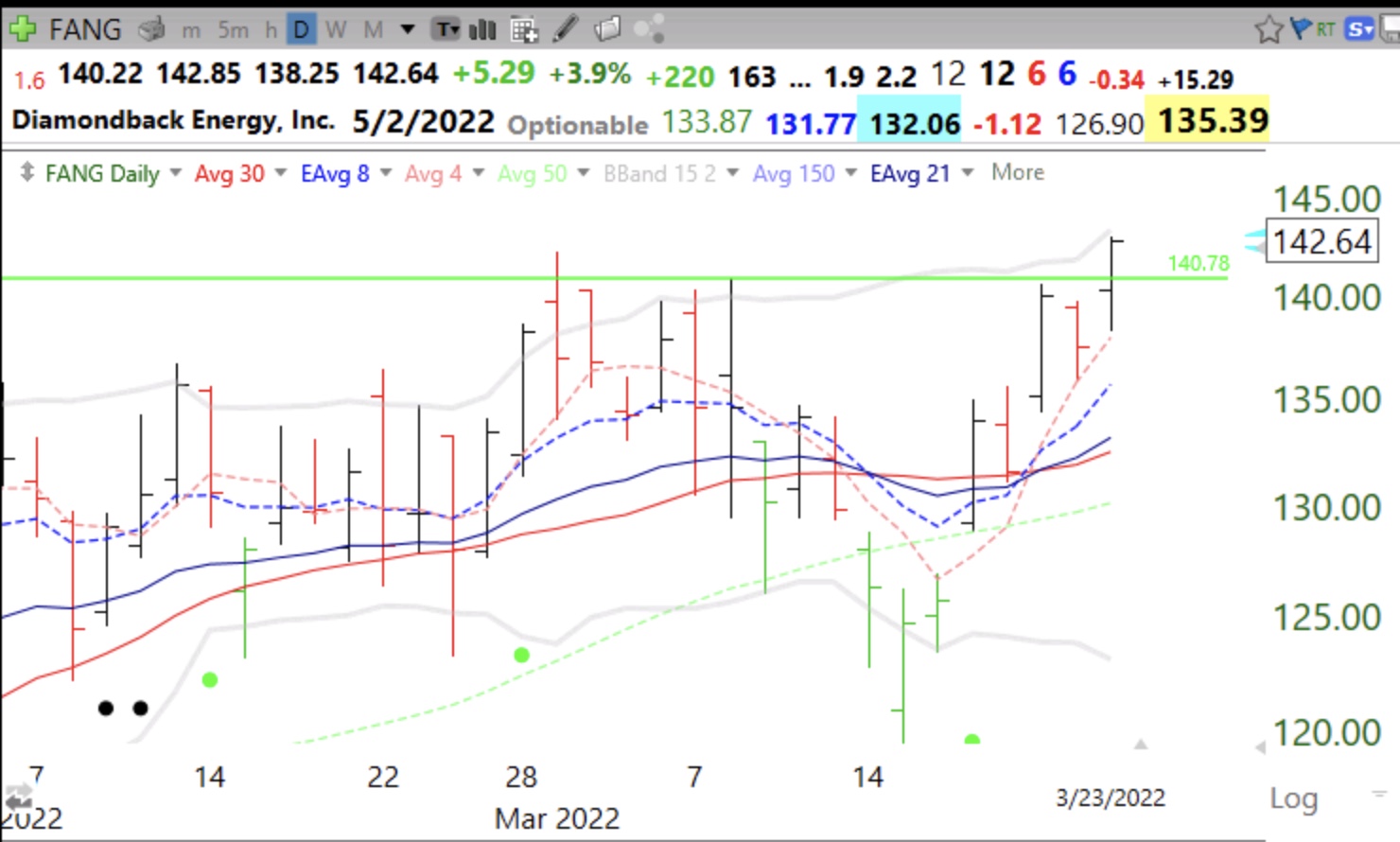Click the add indicator grid-plus icon
This screenshot has width=1400, height=842.
click(524, 30)
